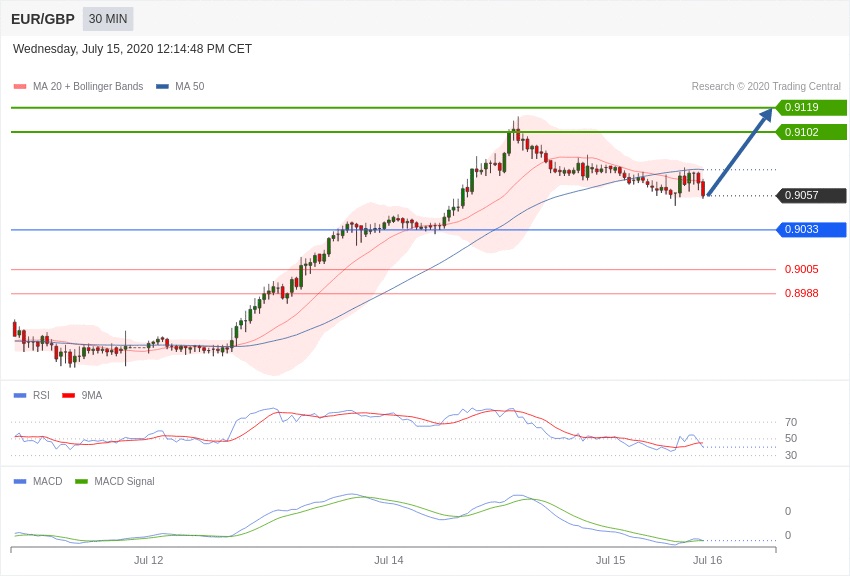850x576 pixels.
Task: Toggle the MACD legend entry
Action: point(38,482)
